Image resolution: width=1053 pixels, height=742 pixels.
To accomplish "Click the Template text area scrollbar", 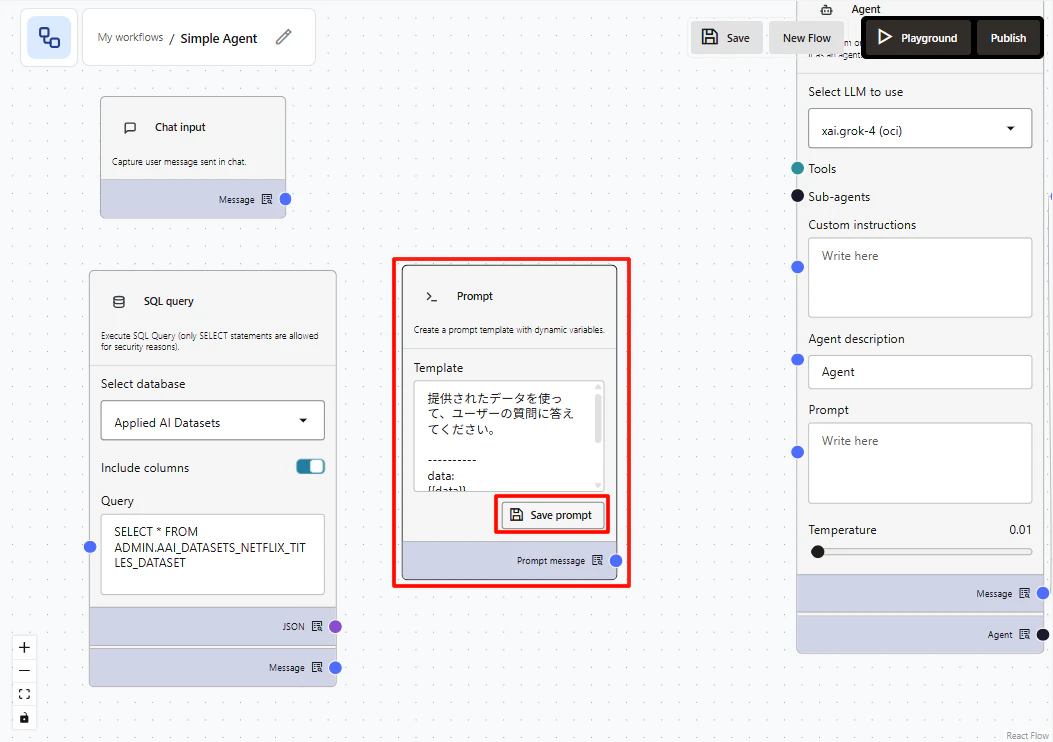I will 598,418.
